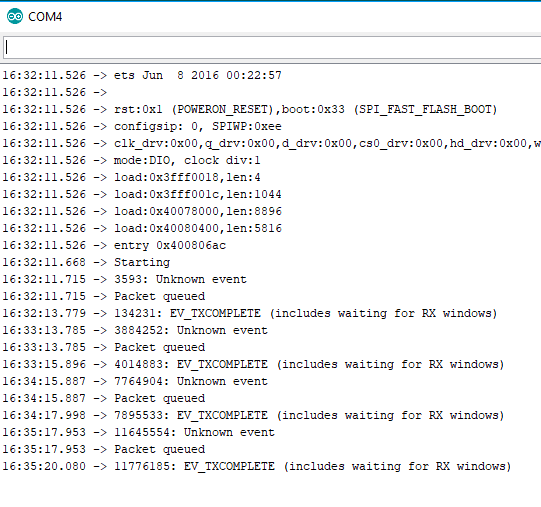The height and width of the screenshot is (507, 541).
Task: Click the '3884252: Unknown event' line
Action: click(135, 330)
